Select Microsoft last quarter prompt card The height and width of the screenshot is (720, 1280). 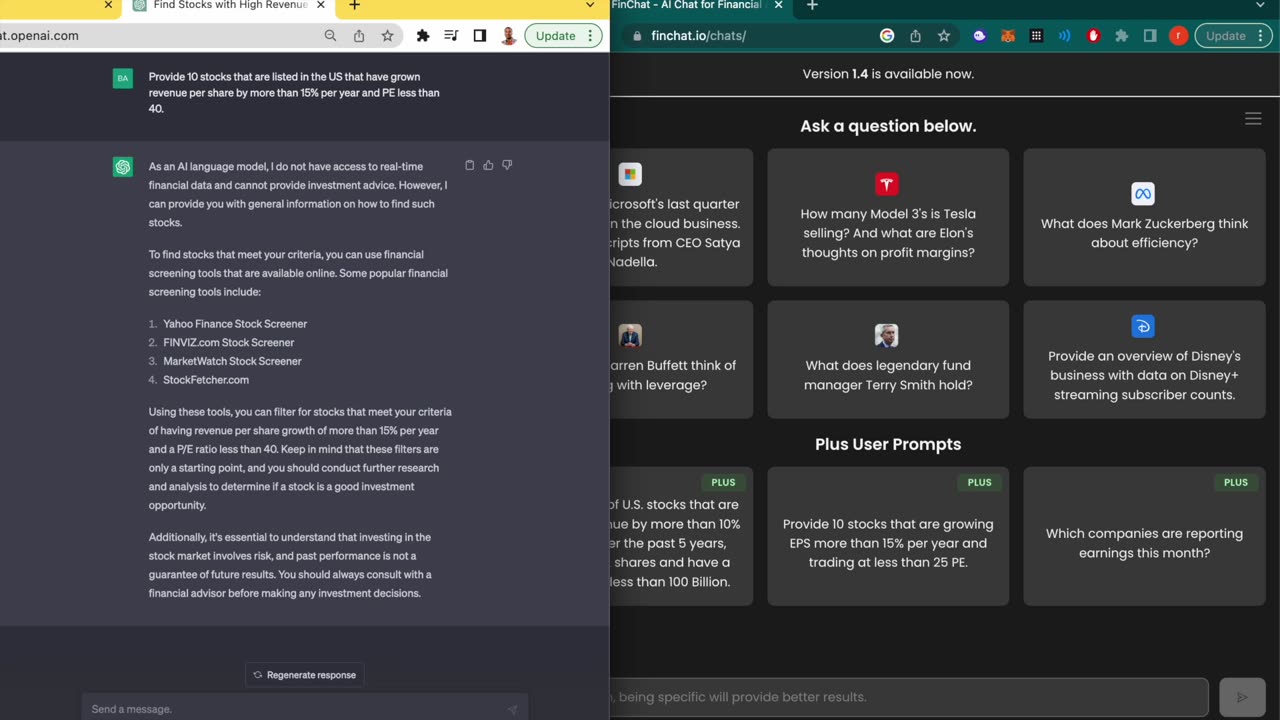pos(681,217)
